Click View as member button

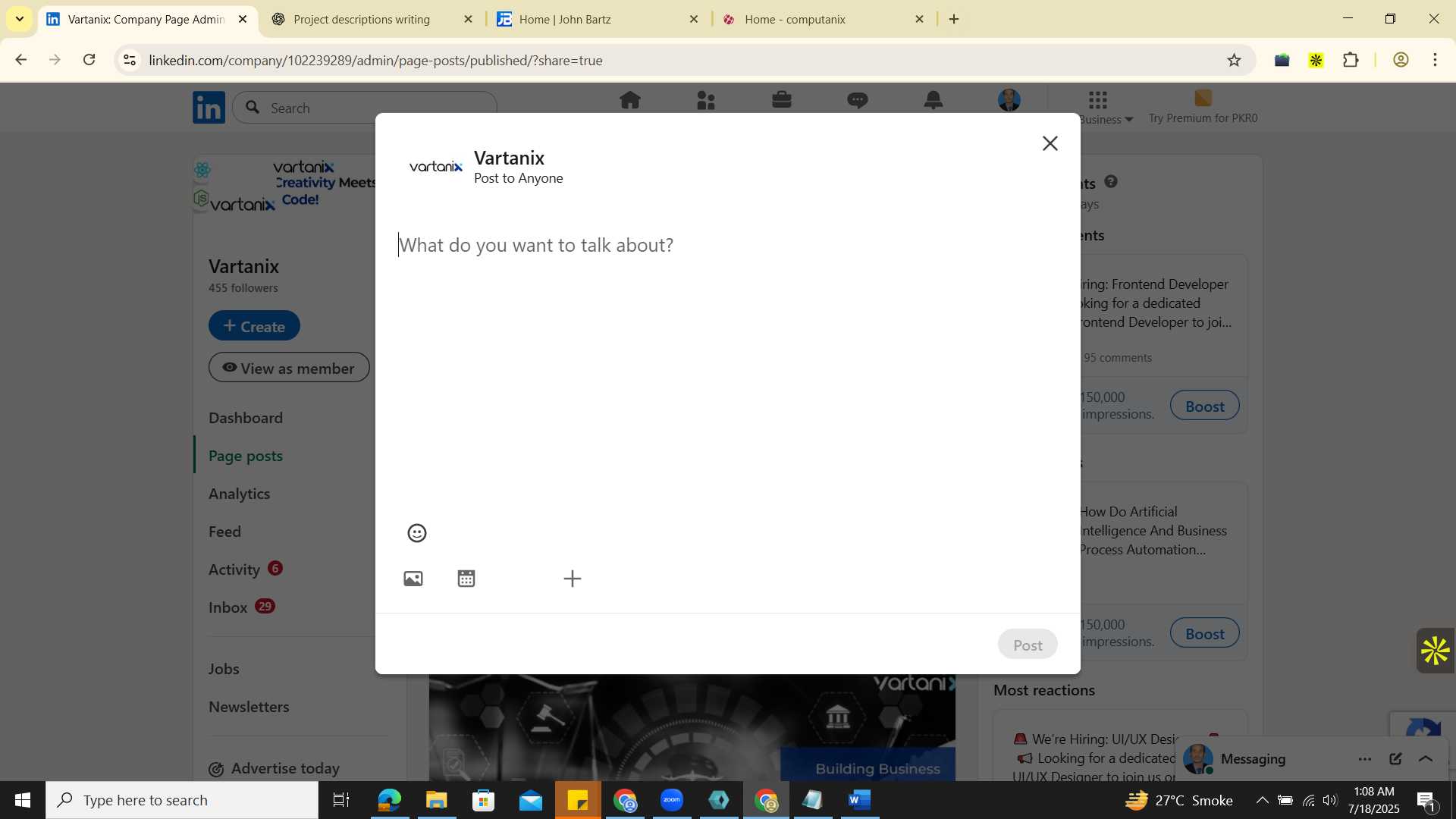click(289, 368)
